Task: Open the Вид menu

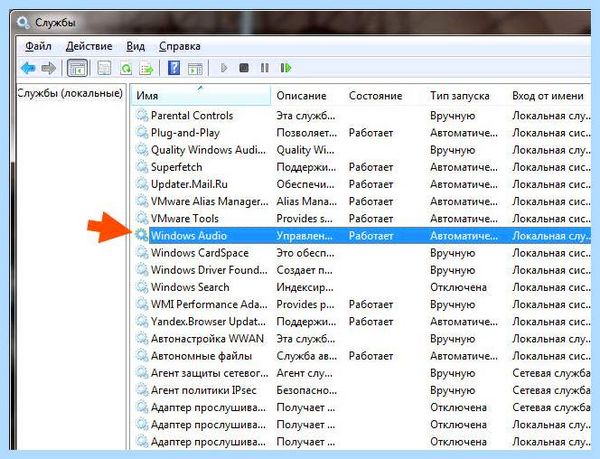Action: pos(135,46)
